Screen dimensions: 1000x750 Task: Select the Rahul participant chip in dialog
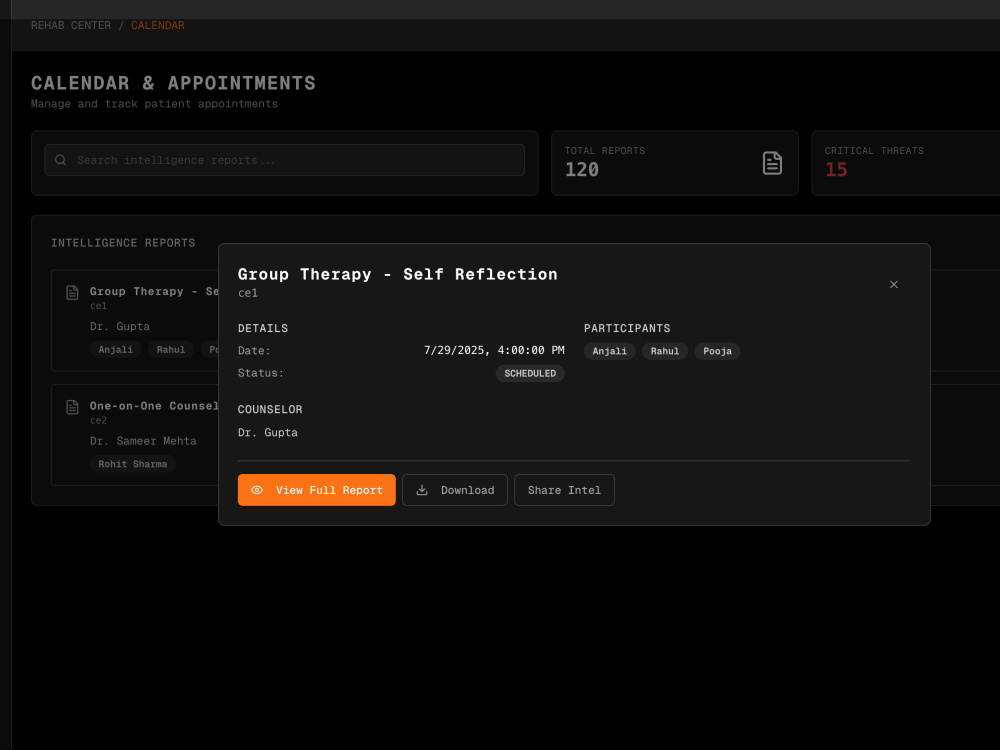click(x=665, y=351)
